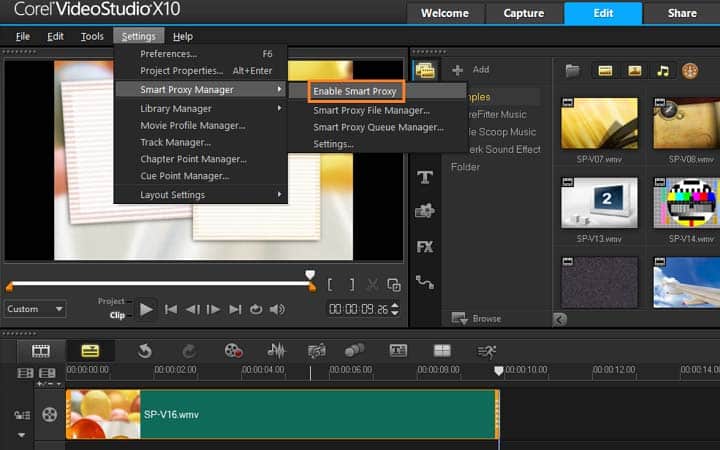This screenshot has height=450, width=720.
Task: Jump to the start of clip
Action: (x=171, y=309)
